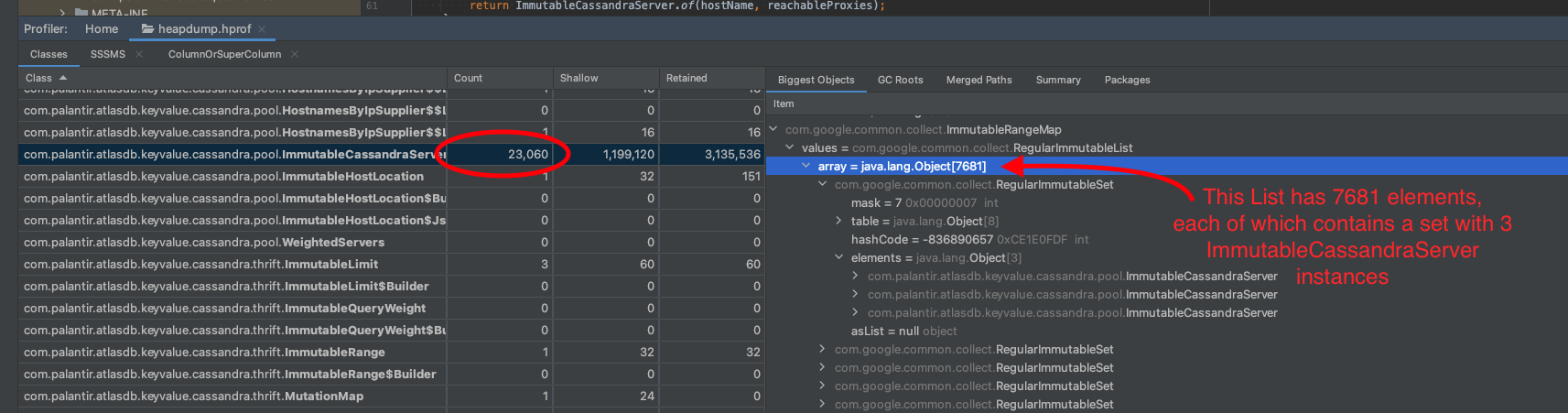The width and height of the screenshot is (1568, 413).
Task: Click ImmutableCassandraServer.of code line in editor
Action: click(x=677, y=5)
